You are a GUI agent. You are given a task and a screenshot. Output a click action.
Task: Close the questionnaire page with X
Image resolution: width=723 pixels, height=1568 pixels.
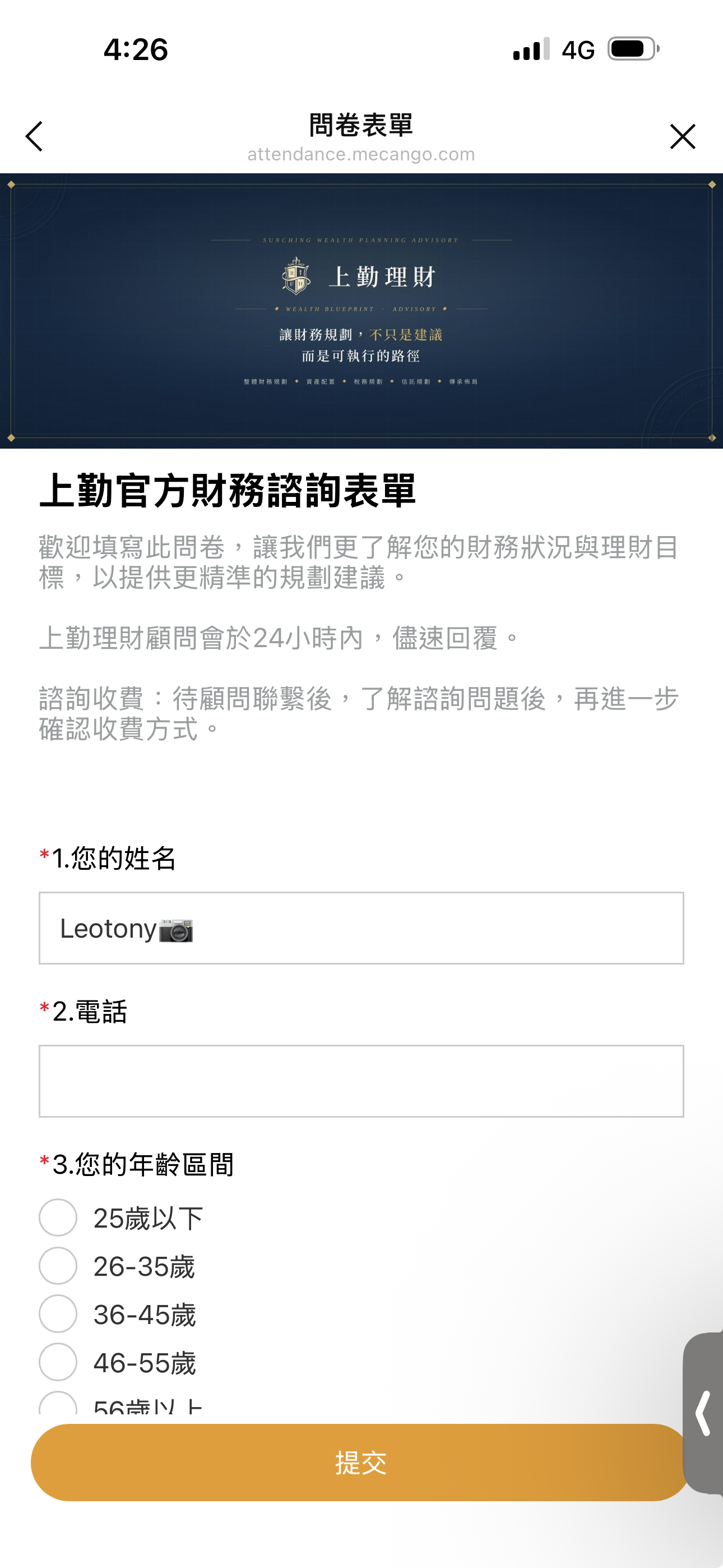[682, 136]
